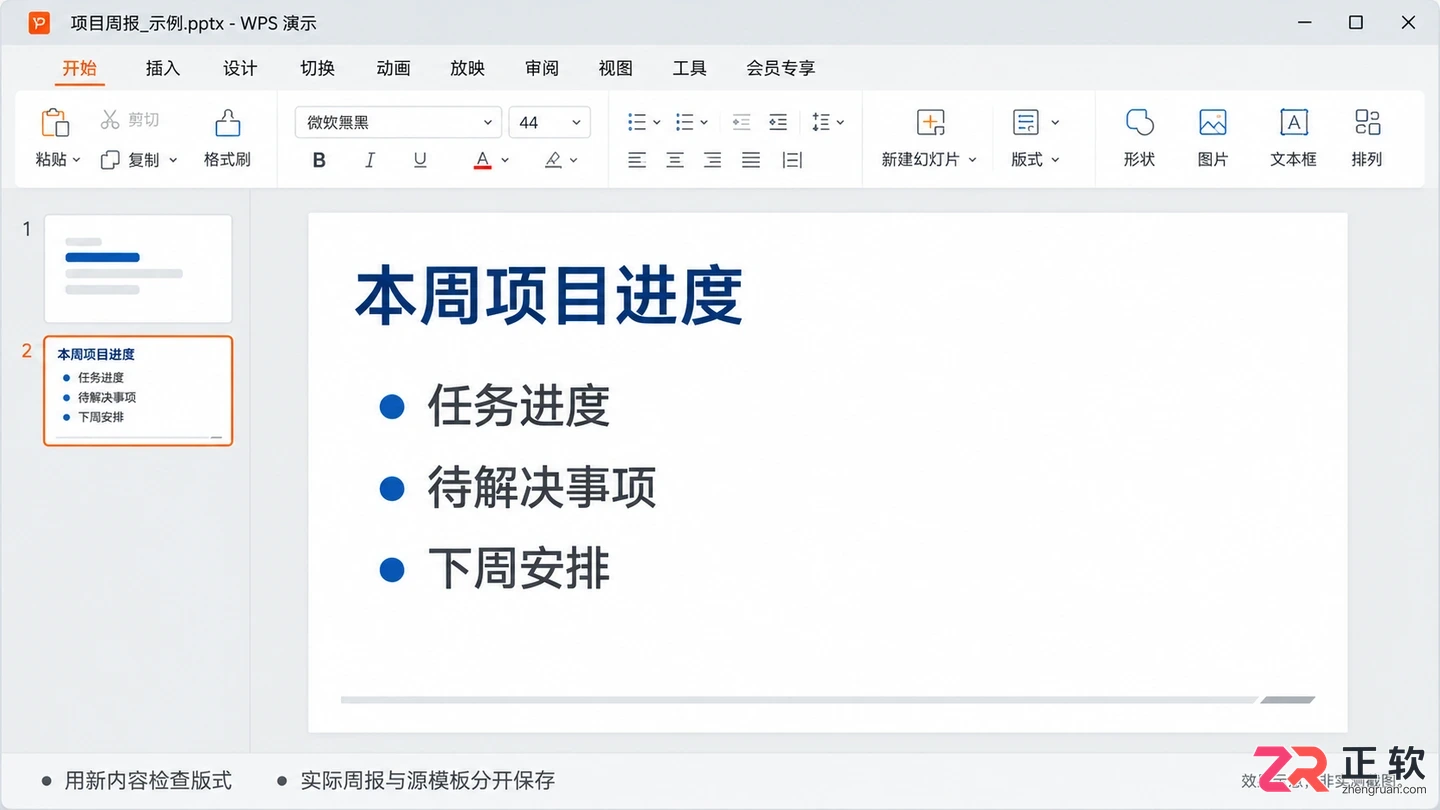Increase the paragraph indent
1440x810 pixels.
click(x=778, y=122)
